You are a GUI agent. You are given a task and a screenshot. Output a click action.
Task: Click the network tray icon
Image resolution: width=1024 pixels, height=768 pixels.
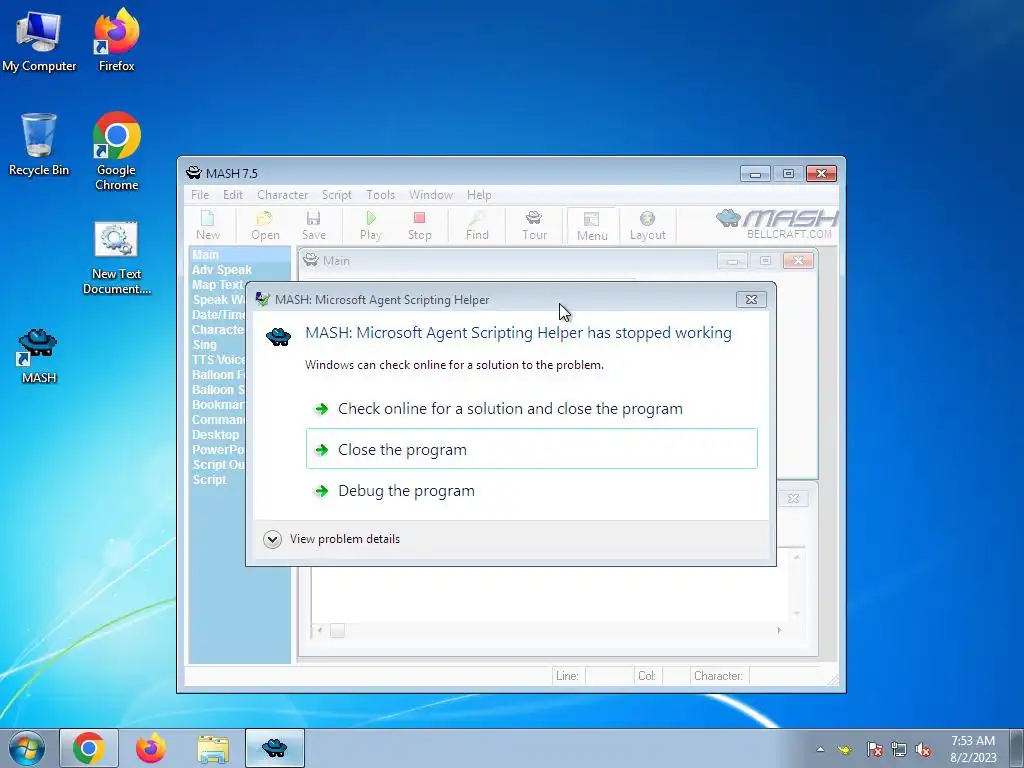(x=899, y=749)
